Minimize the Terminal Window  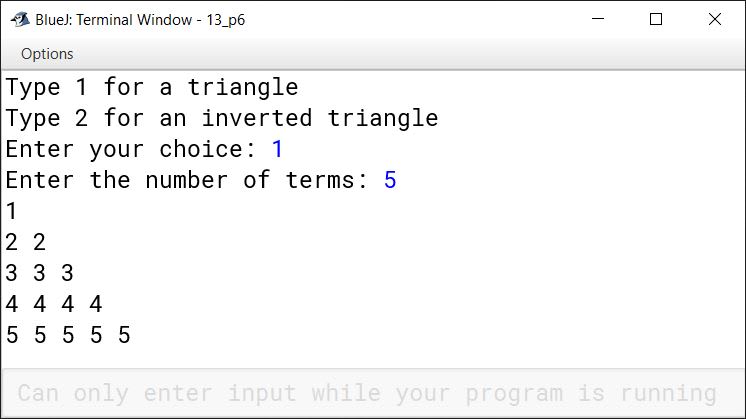tap(598, 19)
